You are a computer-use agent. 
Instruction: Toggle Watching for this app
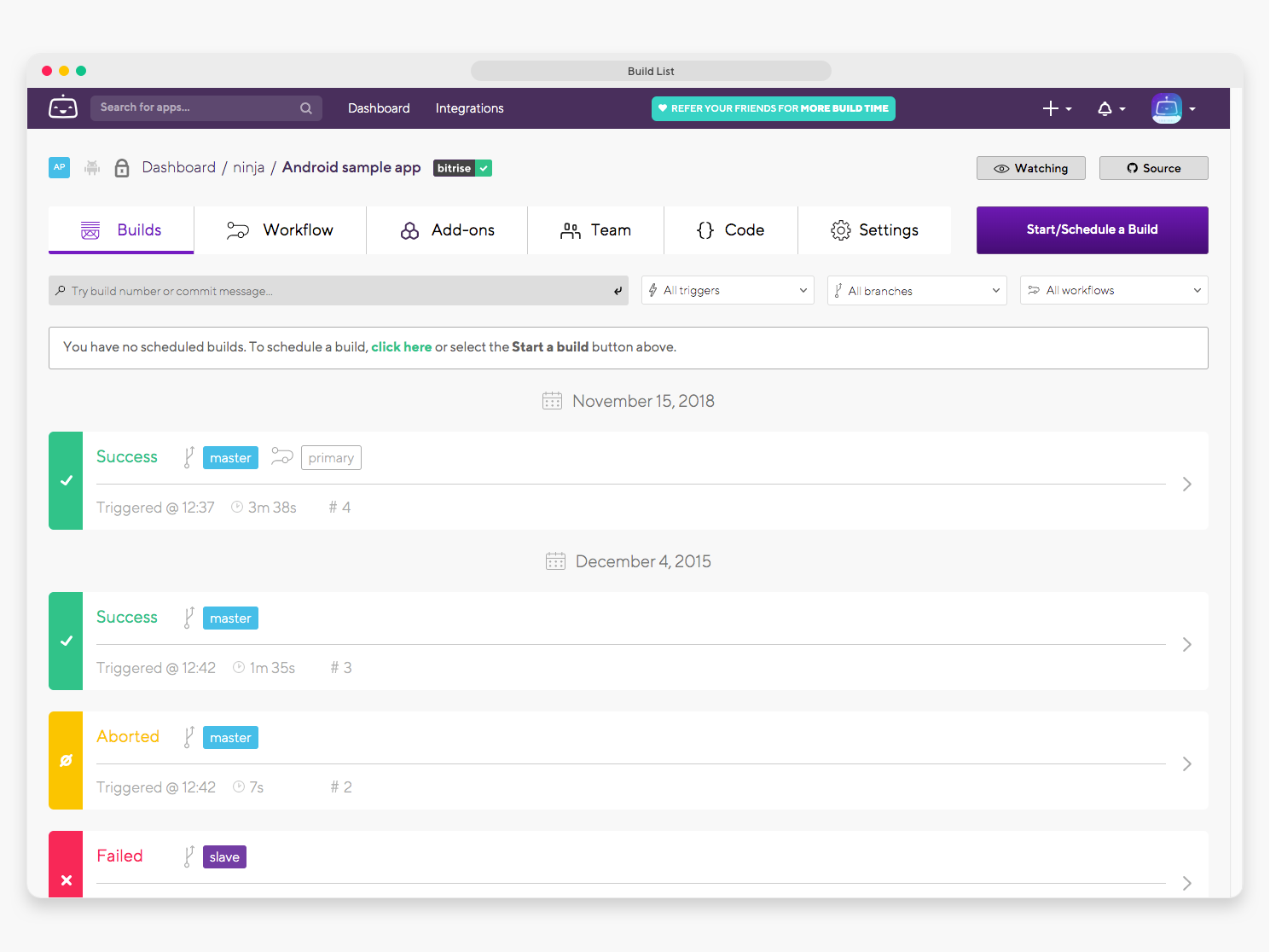coord(1030,168)
